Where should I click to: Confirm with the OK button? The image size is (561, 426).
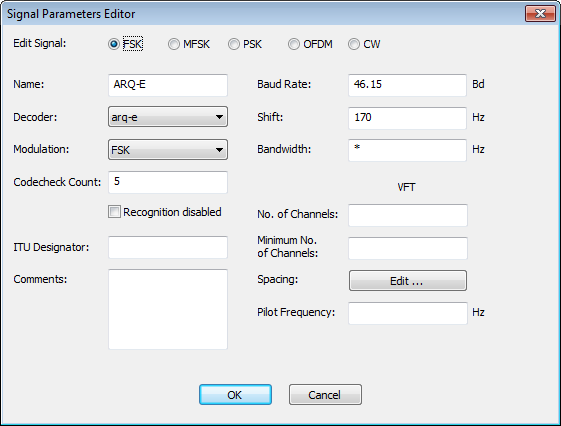tap(235, 395)
